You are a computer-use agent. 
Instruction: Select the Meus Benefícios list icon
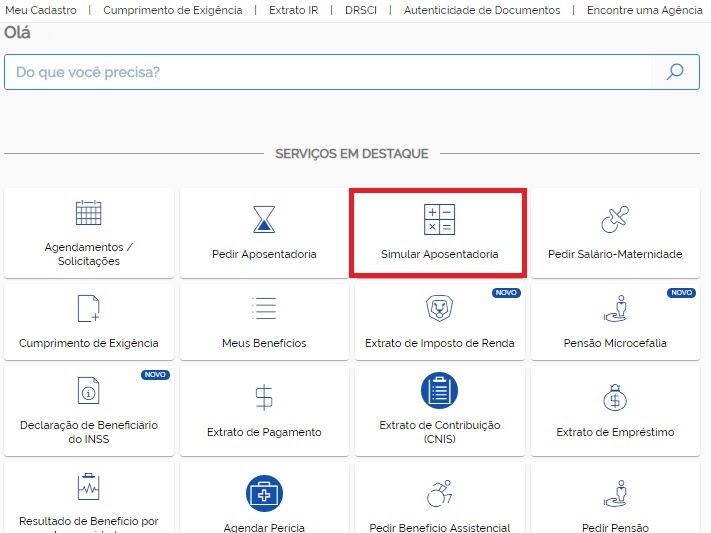tap(264, 308)
